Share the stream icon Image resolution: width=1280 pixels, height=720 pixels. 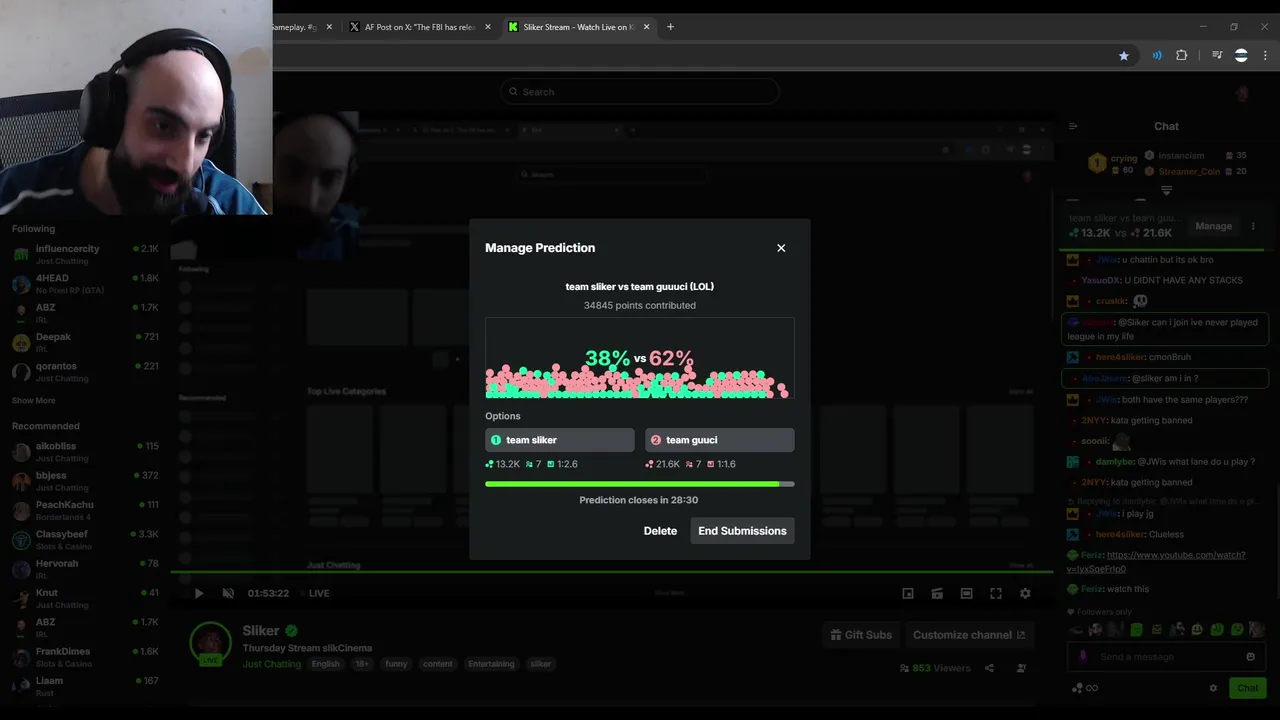(989, 668)
